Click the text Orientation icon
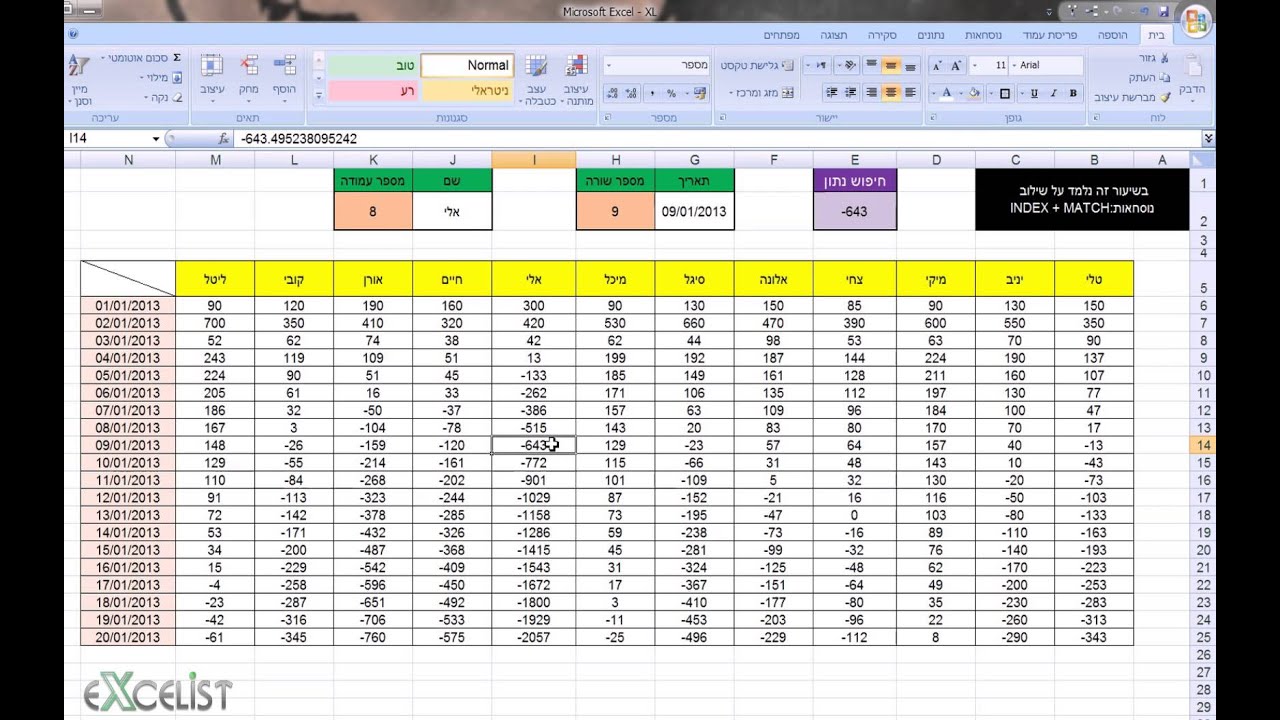The height and width of the screenshot is (720, 1280). click(x=850, y=65)
